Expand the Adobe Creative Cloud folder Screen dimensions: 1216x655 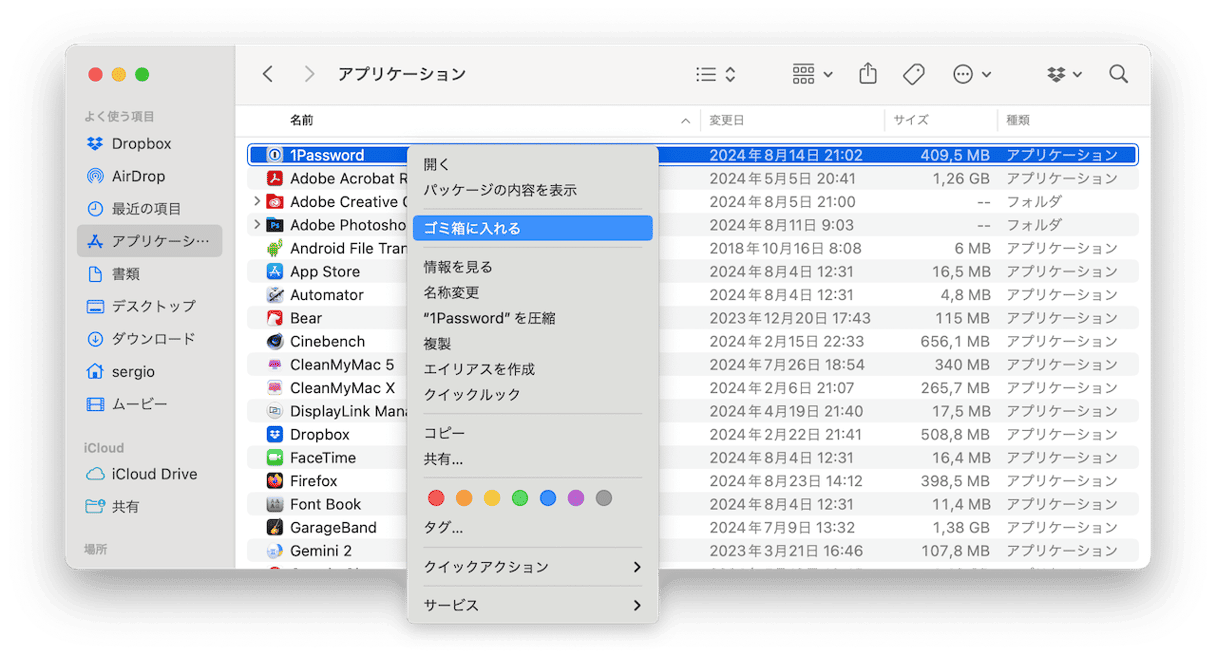257,202
